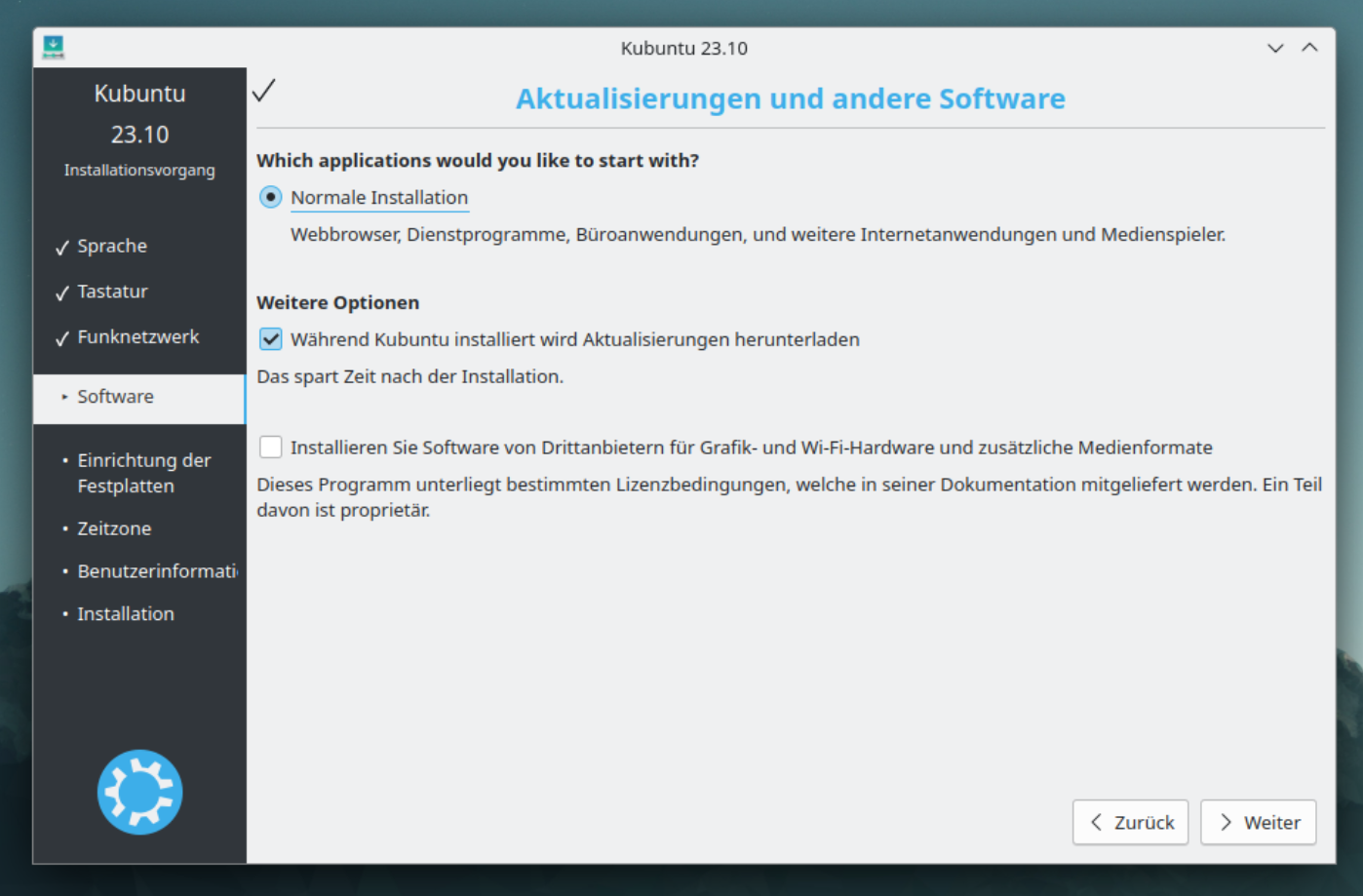Click the checkmark next to Sprache
The height and width of the screenshot is (896, 1363).
click(62, 248)
